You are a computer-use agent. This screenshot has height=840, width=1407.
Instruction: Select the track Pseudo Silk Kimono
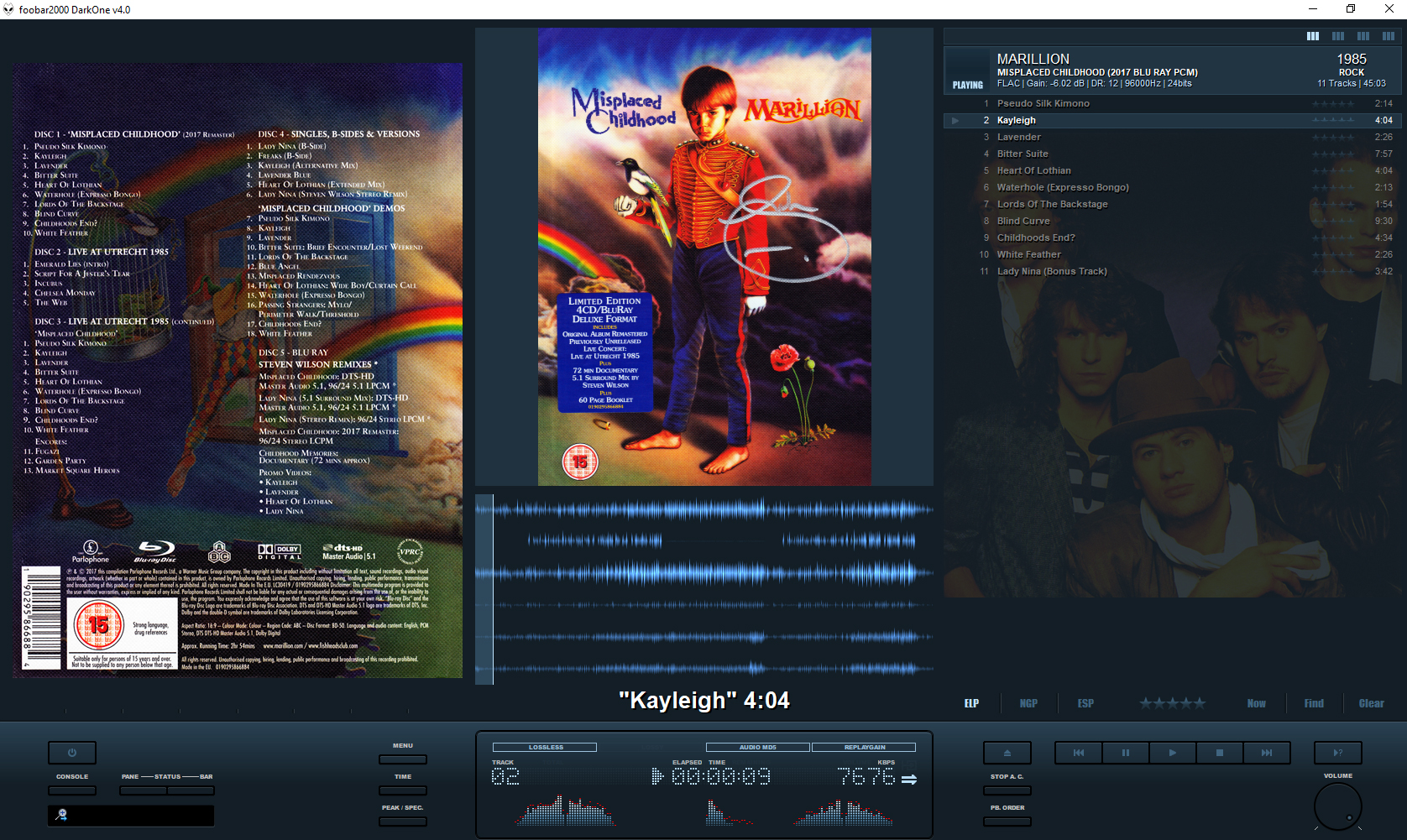click(1172, 104)
